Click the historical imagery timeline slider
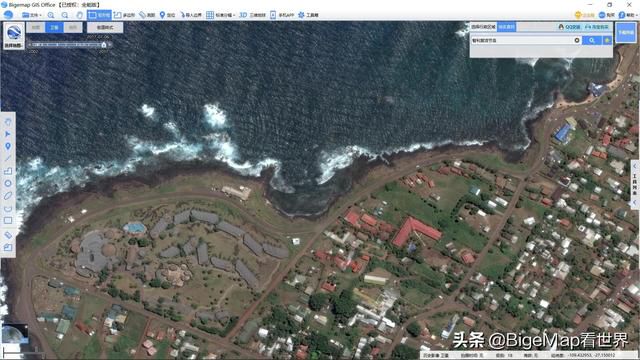Viewport: 640px width, 360px height. (x=68, y=45)
